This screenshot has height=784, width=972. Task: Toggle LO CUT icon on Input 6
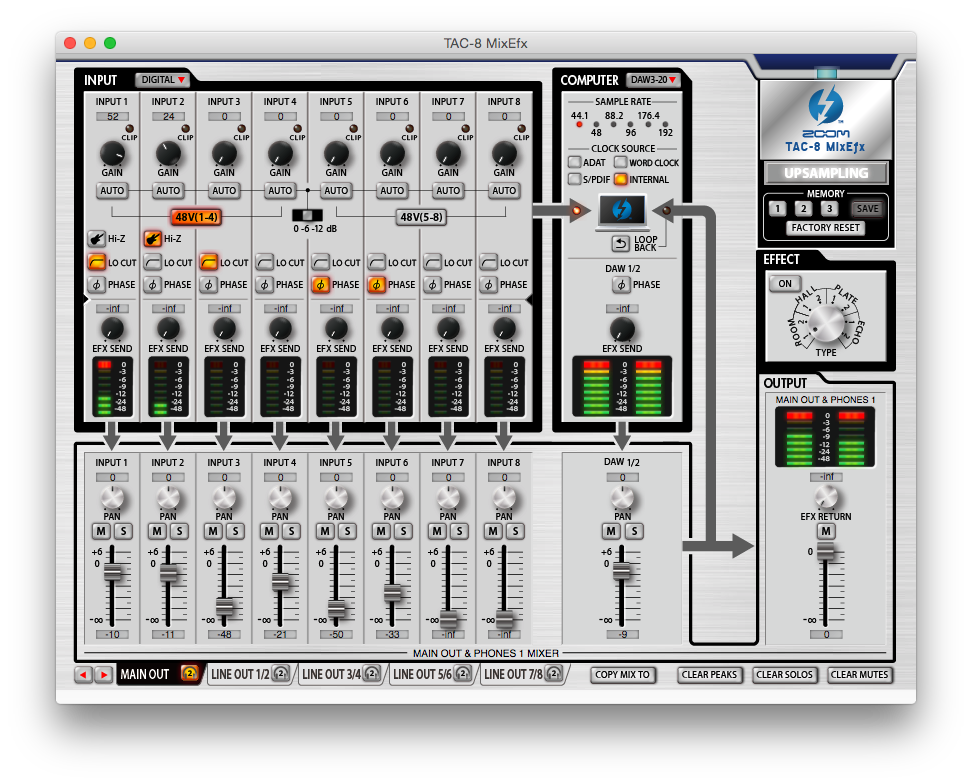376,262
